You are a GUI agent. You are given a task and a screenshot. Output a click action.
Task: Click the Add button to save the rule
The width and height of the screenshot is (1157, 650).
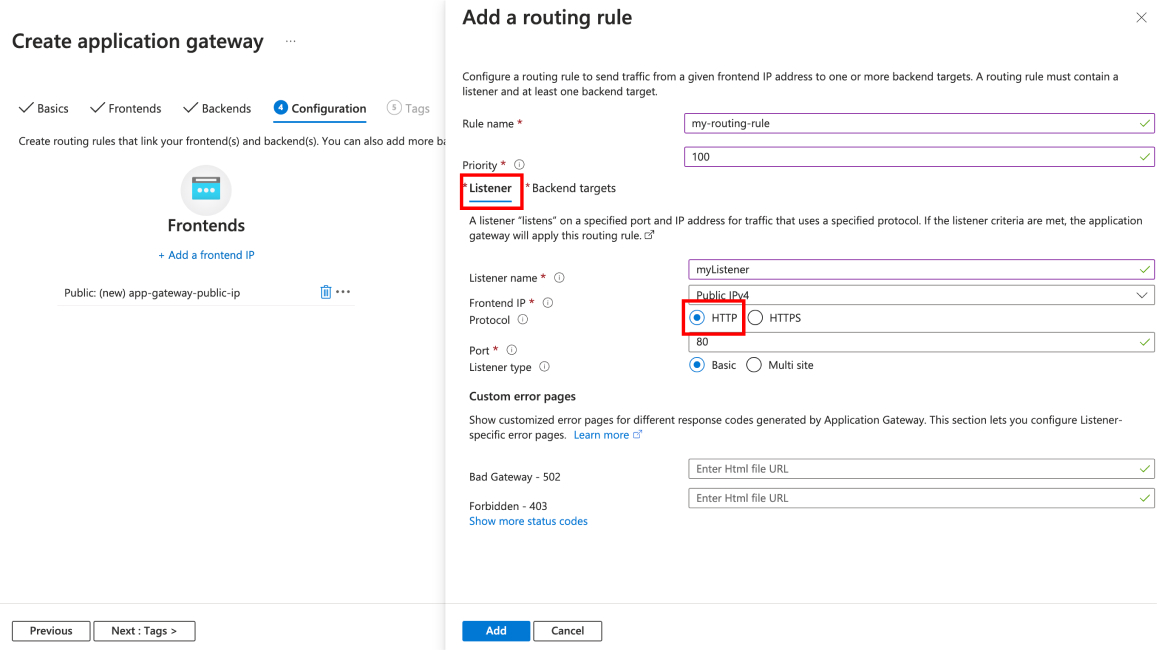click(495, 630)
